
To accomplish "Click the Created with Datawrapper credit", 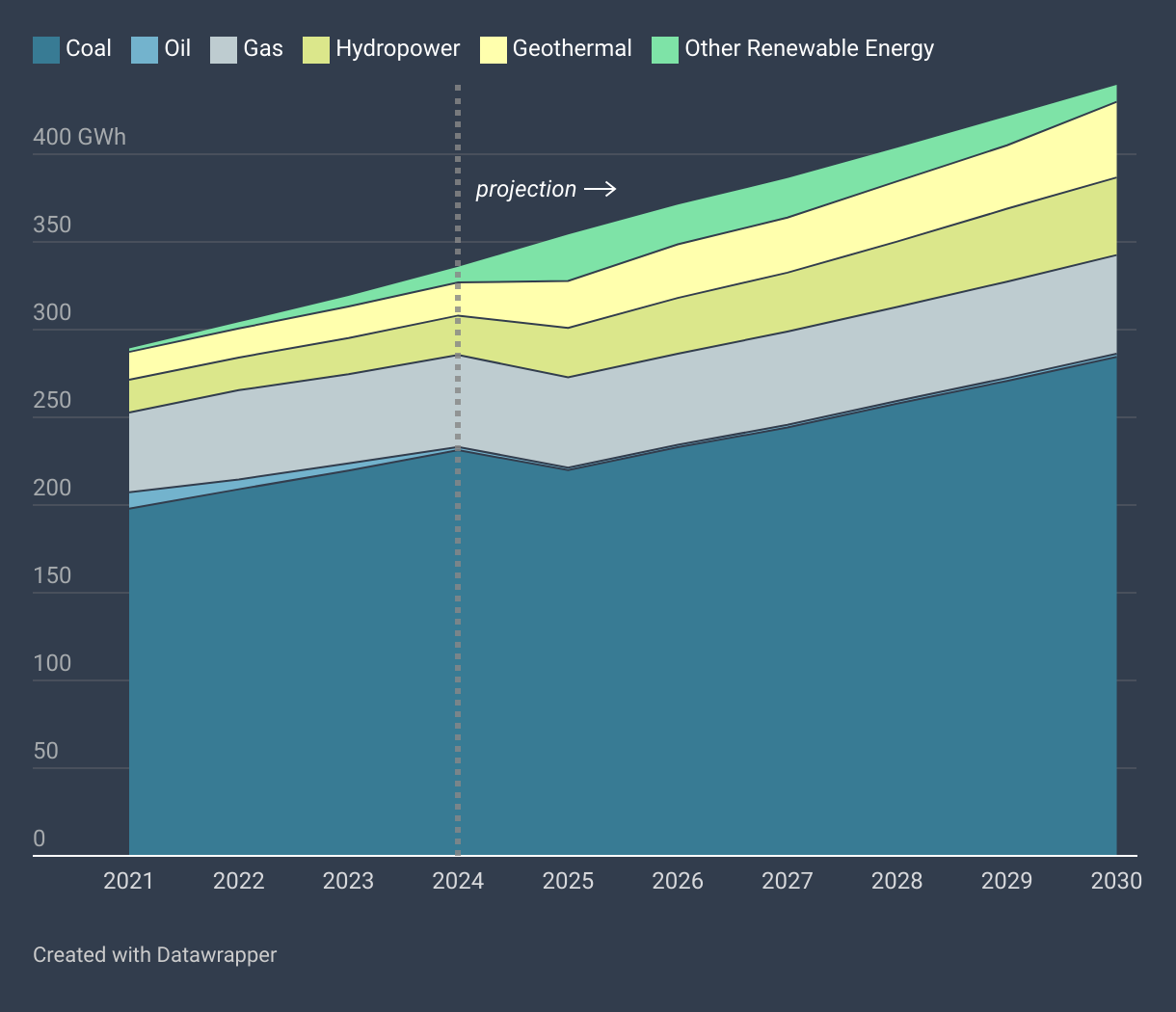I will tap(154, 955).
